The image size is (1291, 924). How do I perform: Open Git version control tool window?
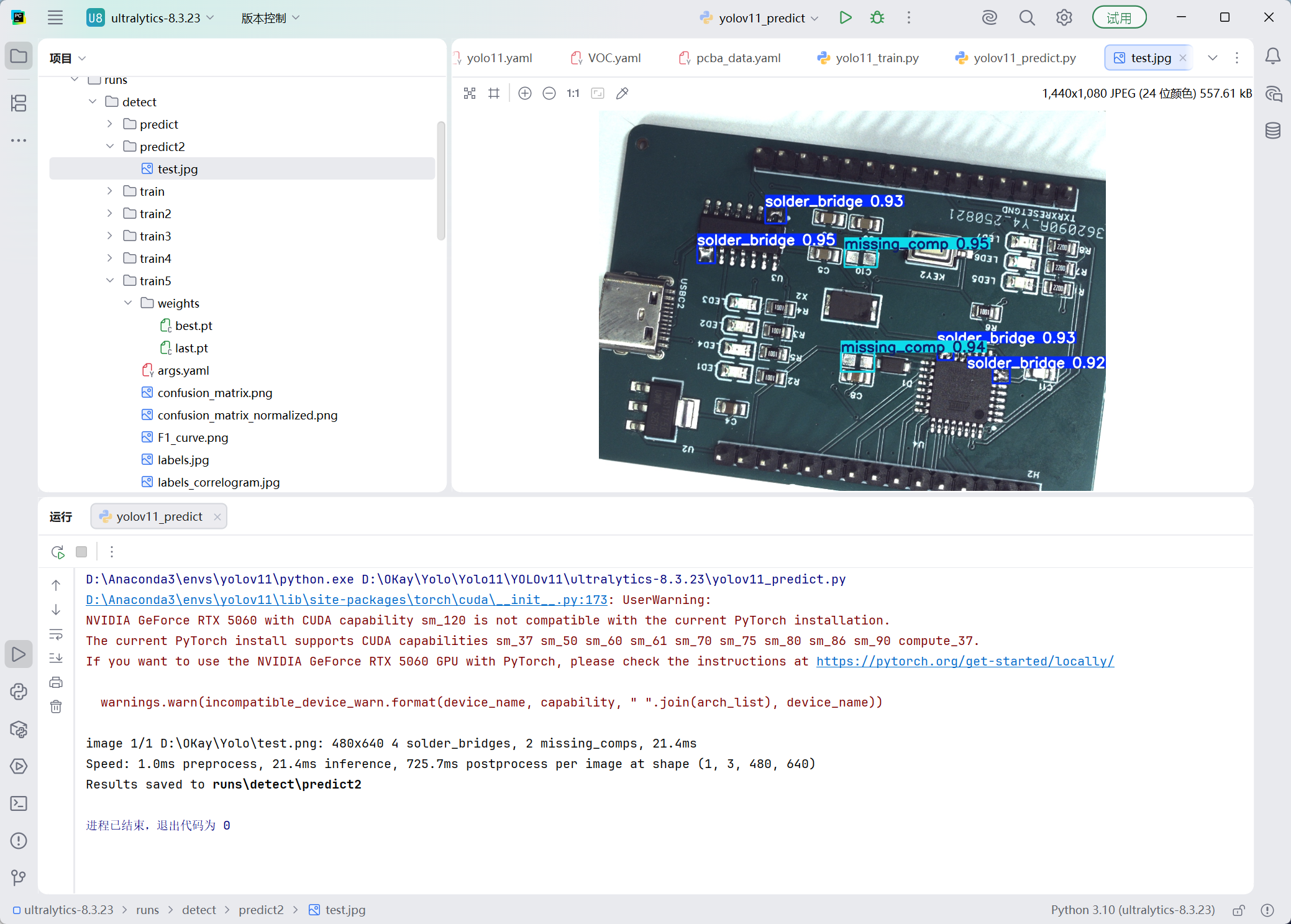19,877
